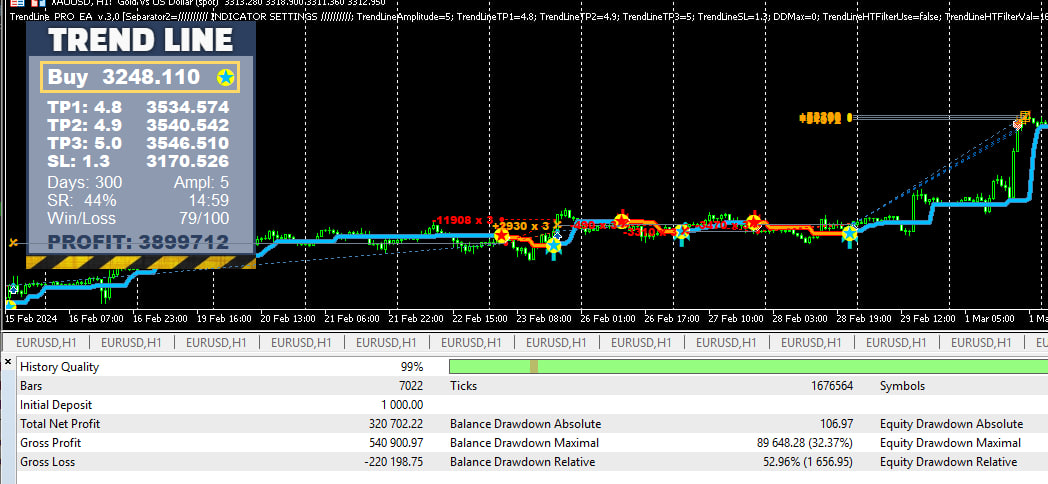This screenshot has width=1048, height=484.
Task: Click the TP1: 4.8 row in panel
Action: point(138,108)
